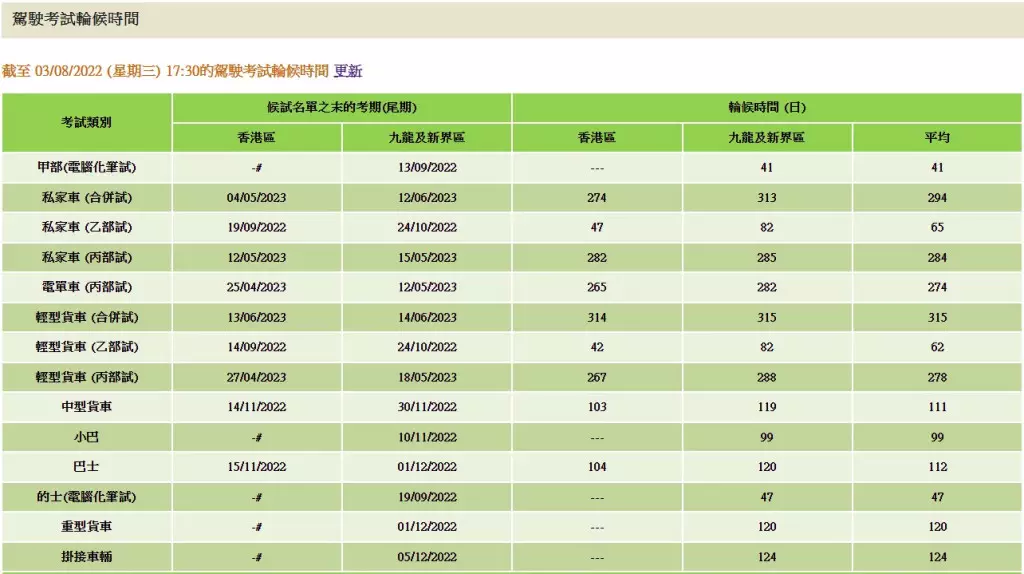The height and width of the screenshot is (574, 1024).
Task: Click the 輪候時間 (日) group header
Action: 766,107
